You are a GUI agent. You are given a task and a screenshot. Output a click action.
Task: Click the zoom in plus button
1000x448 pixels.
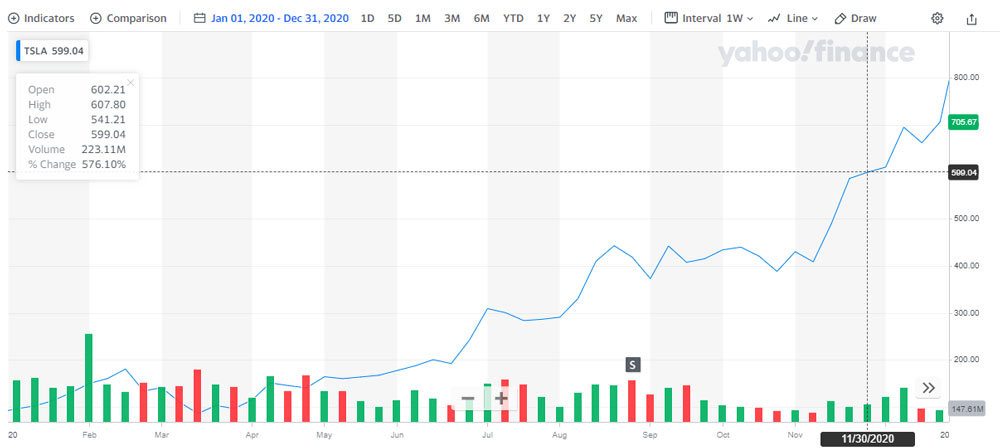click(x=501, y=399)
